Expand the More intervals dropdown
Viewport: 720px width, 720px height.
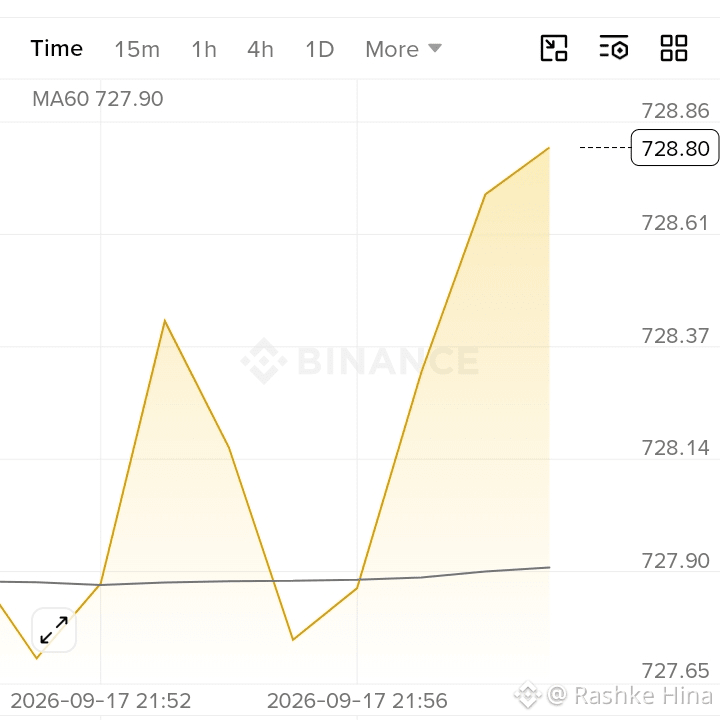pyautogui.click(x=403, y=49)
